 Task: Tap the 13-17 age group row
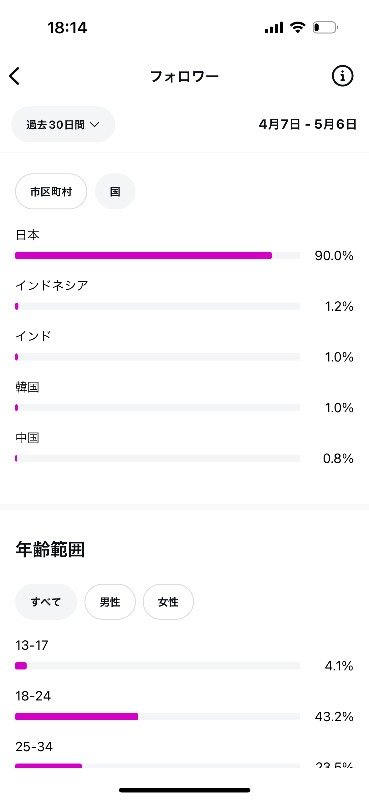(184, 656)
